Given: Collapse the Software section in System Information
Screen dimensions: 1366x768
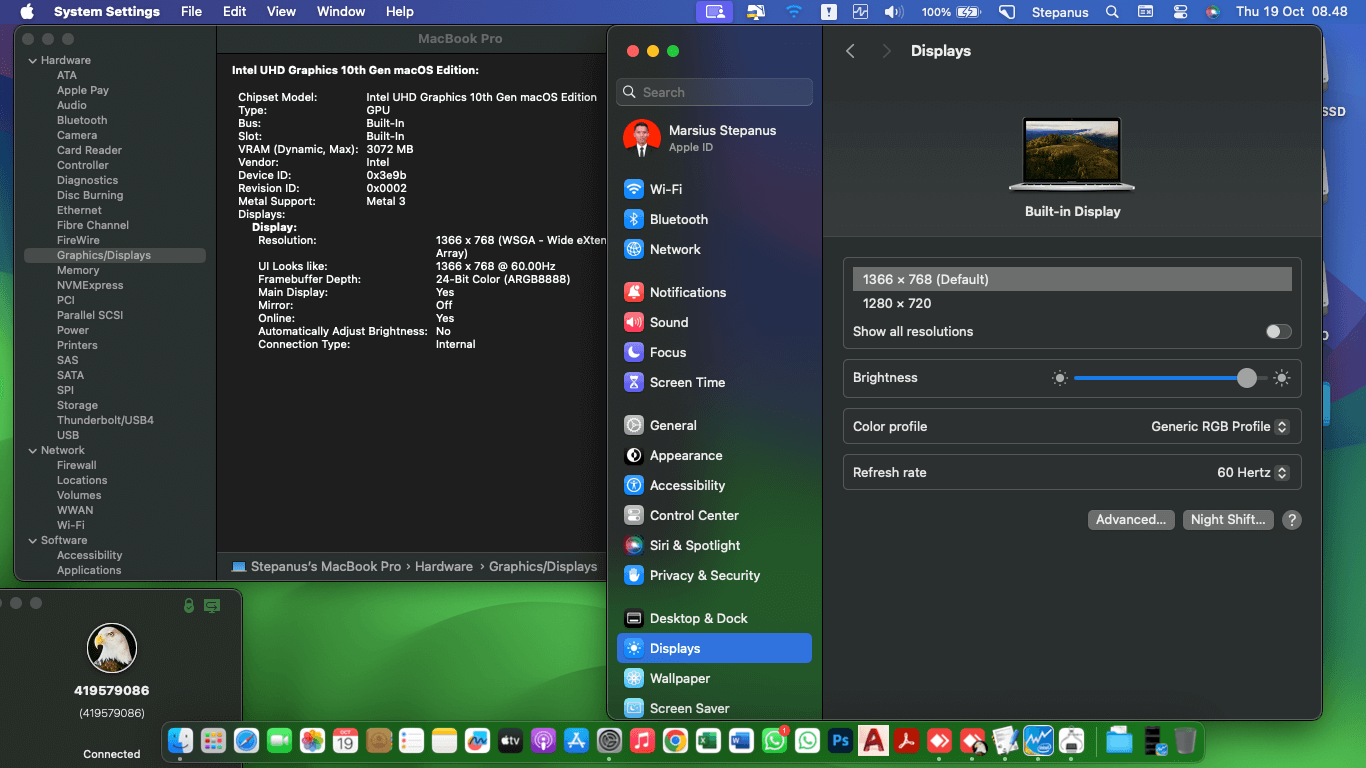Looking at the screenshot, I should tap(32, 540).
